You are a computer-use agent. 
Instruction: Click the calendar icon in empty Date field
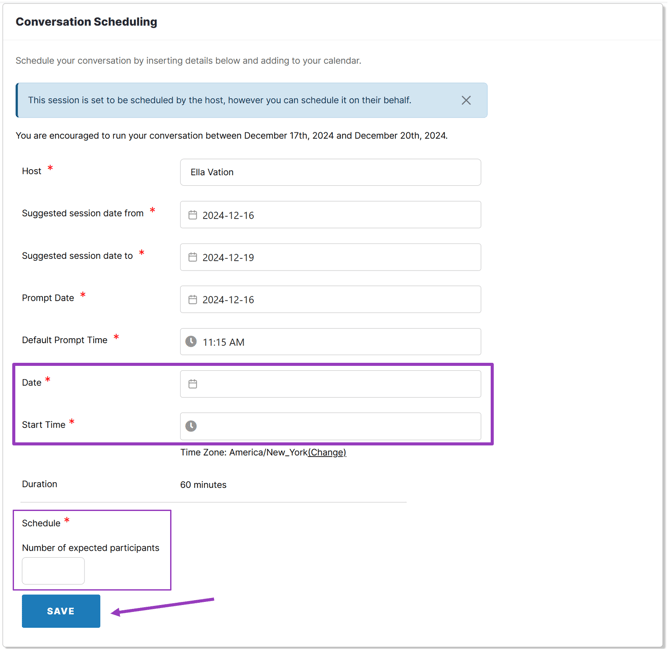[193, 384]
